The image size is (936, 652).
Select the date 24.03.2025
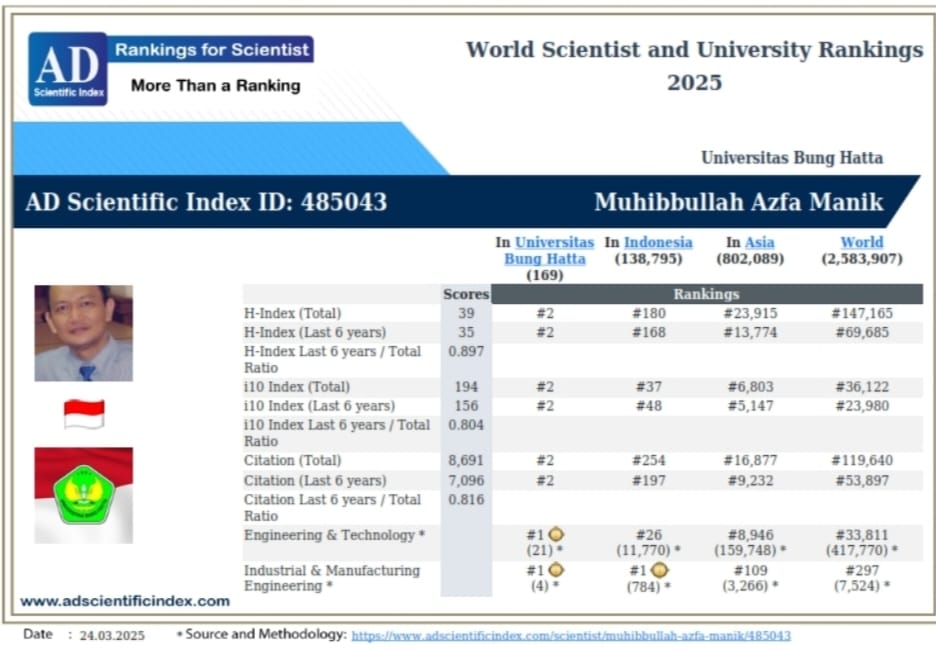(112, 635)
